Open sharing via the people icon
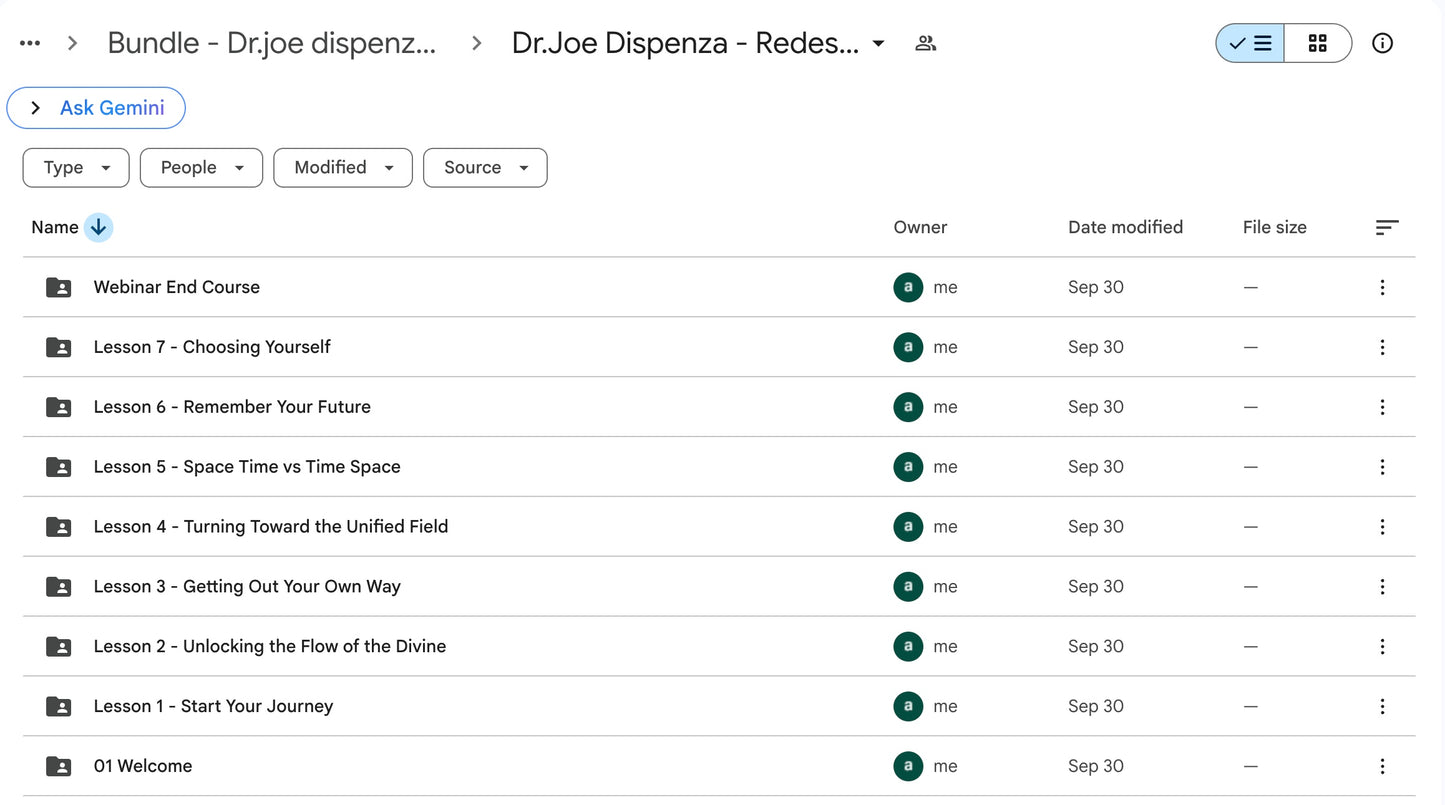Image resolution: width=1445 pixels, height=805 pixels. (925, 43)
